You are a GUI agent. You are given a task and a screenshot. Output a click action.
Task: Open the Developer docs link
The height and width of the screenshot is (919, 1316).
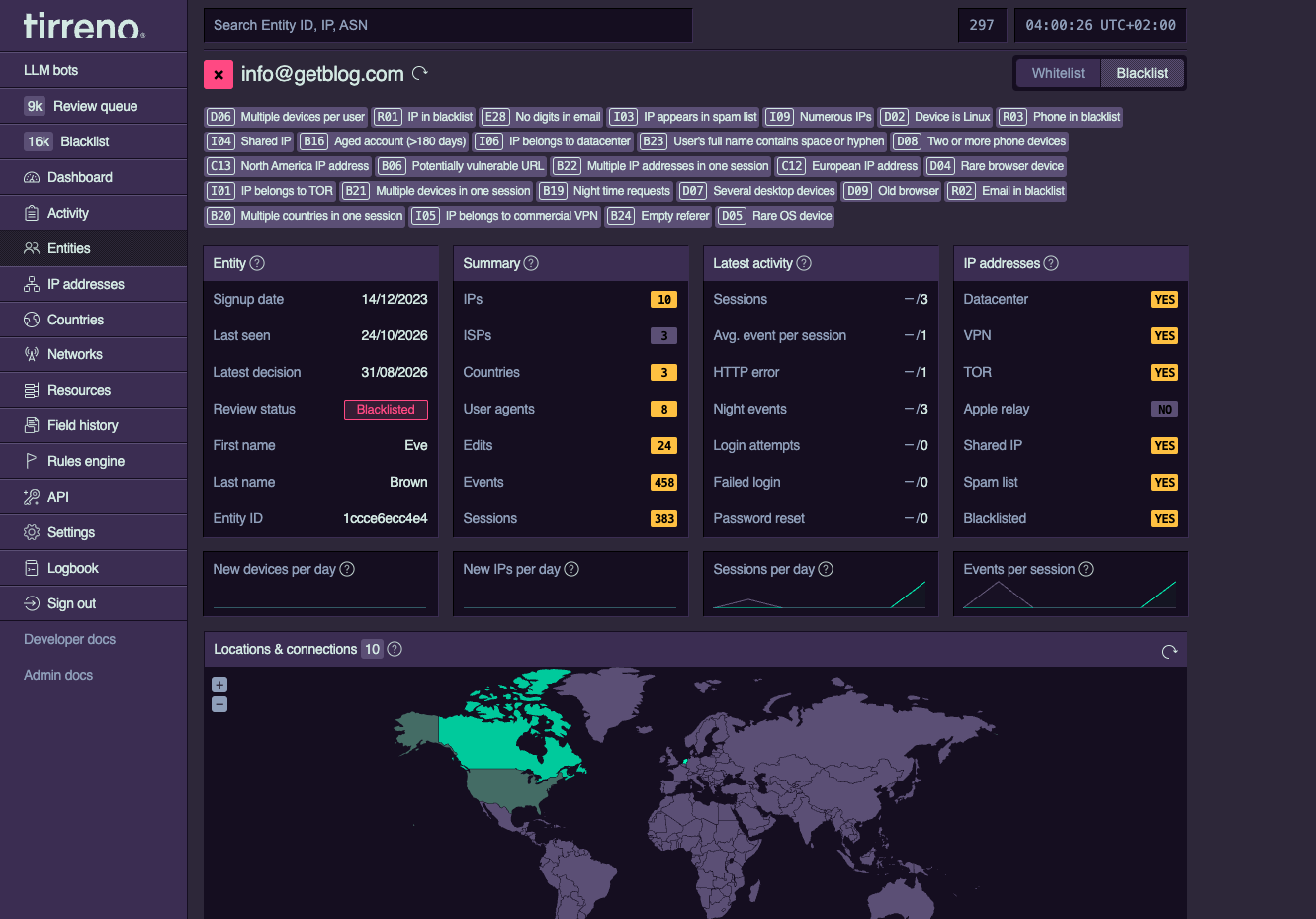tap(69, 639)
